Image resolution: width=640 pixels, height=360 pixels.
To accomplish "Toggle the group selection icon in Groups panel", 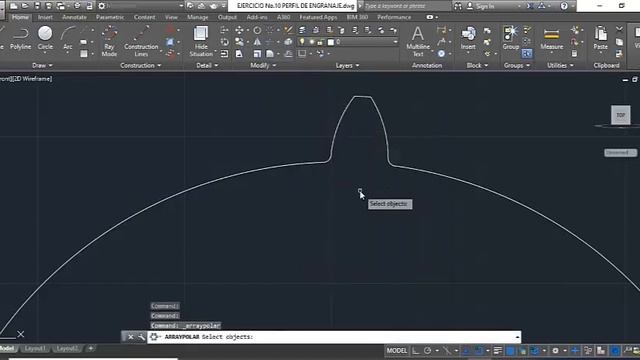I will coord(527,53).
